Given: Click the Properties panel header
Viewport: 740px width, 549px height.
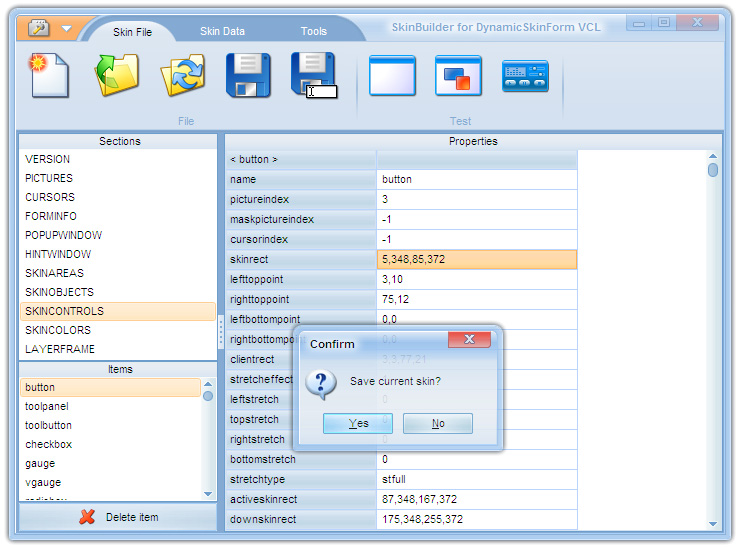Looking at the screenshot, I should [x=473, y=141].
